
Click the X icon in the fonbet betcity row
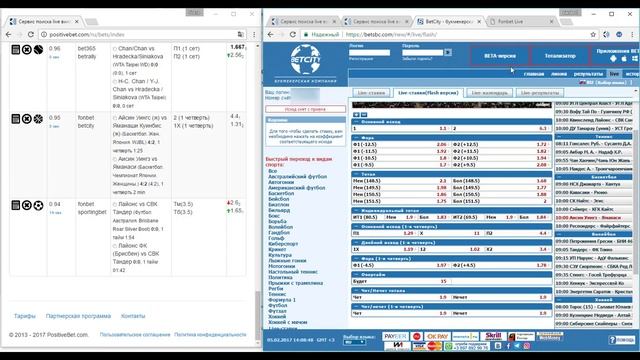click(x=27, y=119)
